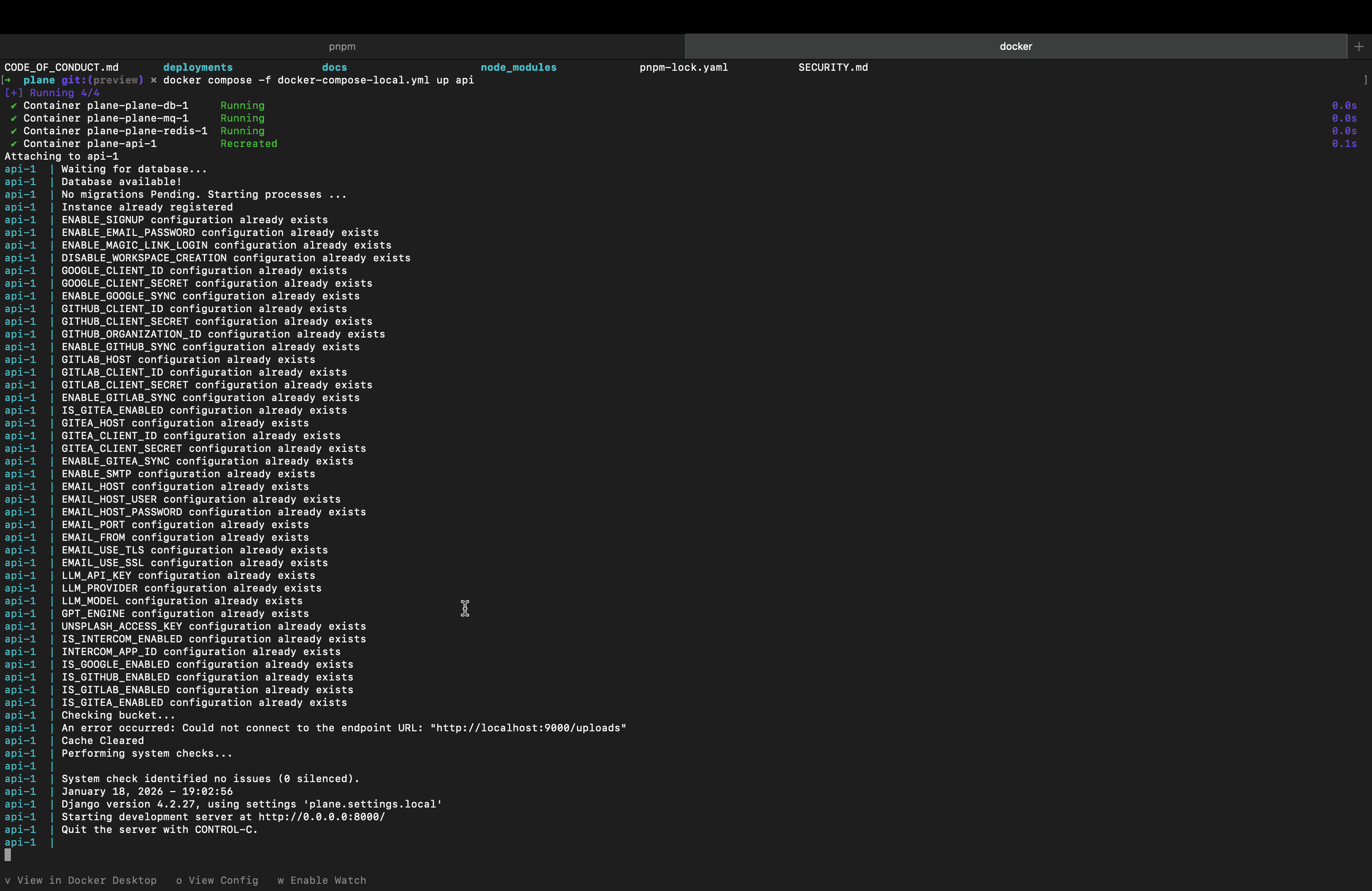Screen dimensions: 1372x891
Task: Click the IS_GOOGLE_ENABLED configuration line
Action: [x=207, y=664]
